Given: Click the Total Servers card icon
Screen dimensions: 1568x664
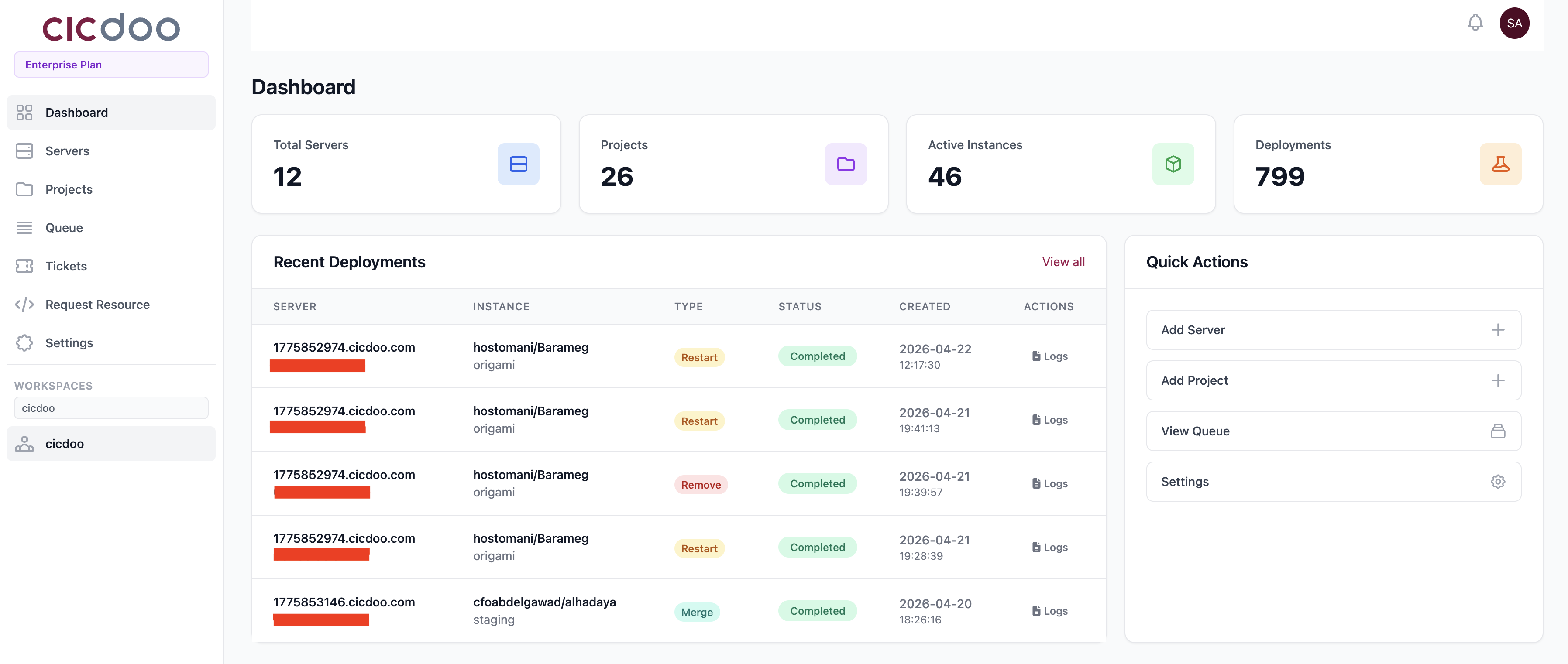Looking at the screenshot, I should pyautogui.click(x=518, y=164).
